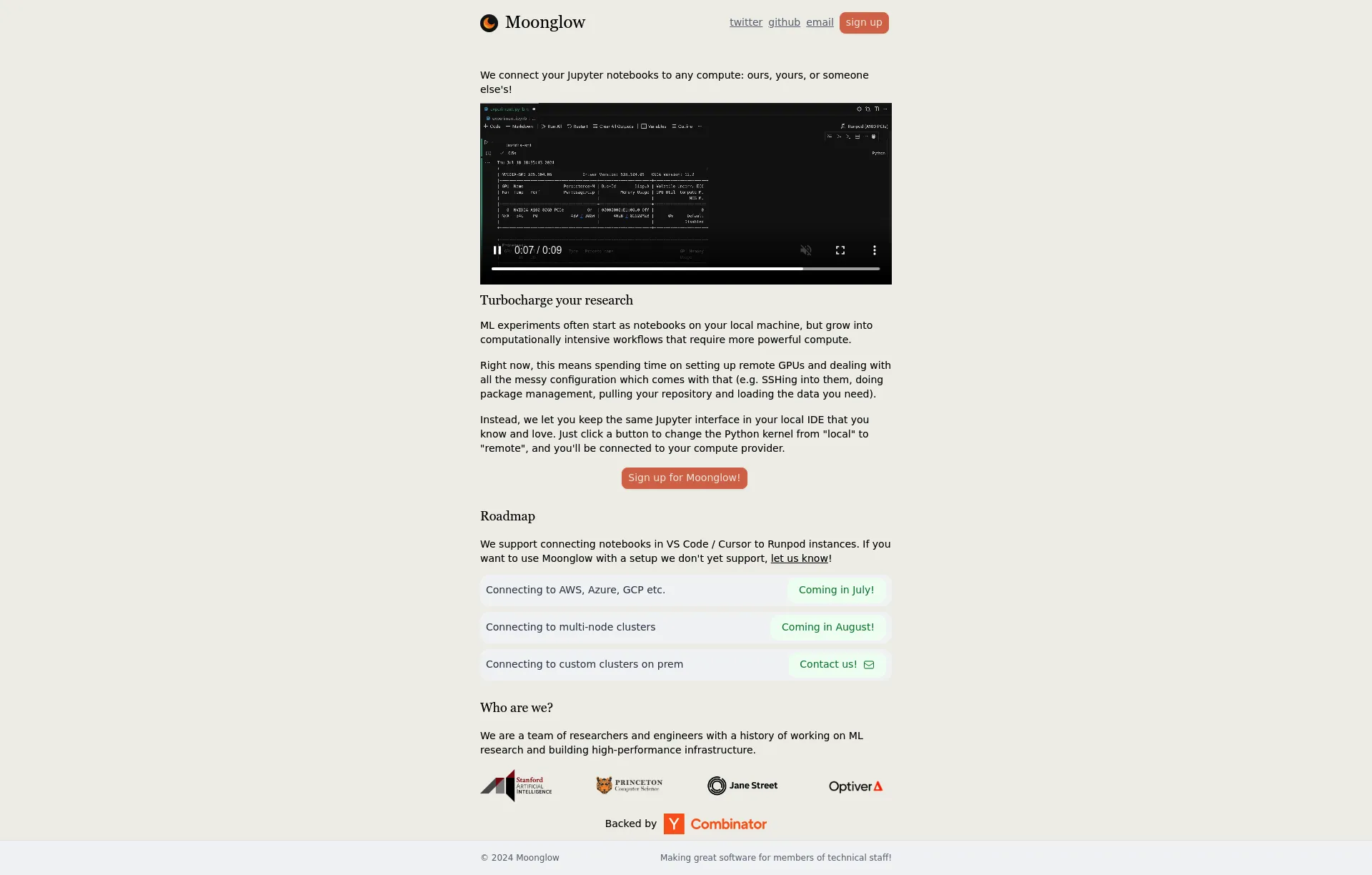Select Contact us for custom clusters
The image size is (1372, 875).
coord(836,664)
